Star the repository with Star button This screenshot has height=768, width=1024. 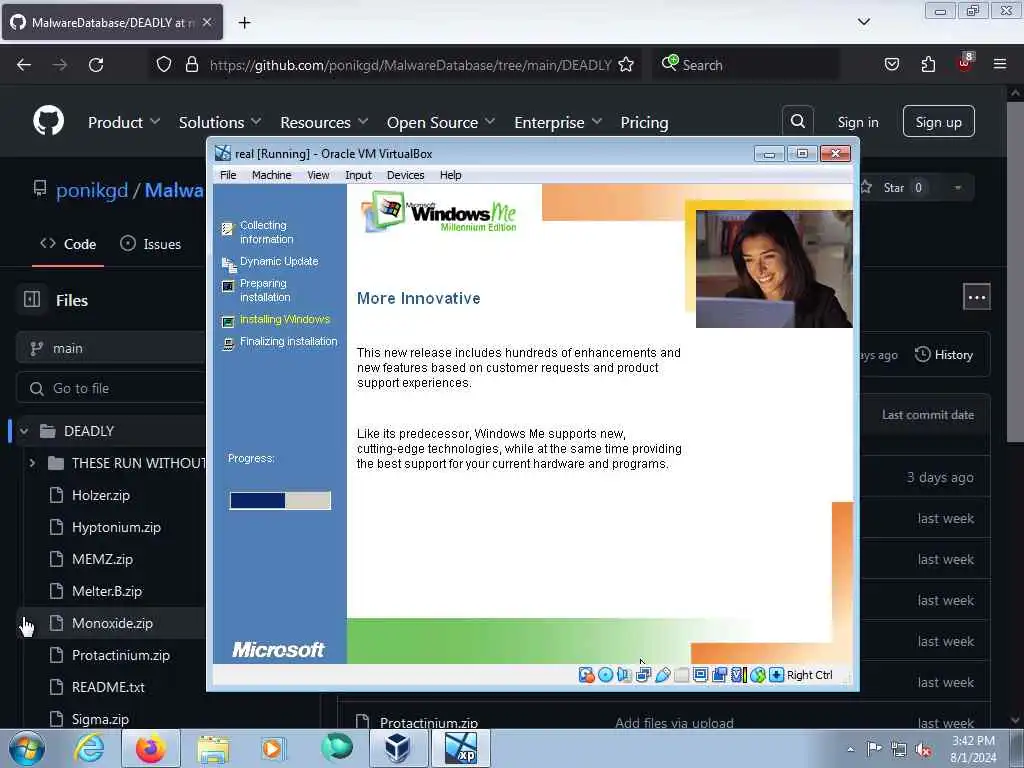point(894,187)
